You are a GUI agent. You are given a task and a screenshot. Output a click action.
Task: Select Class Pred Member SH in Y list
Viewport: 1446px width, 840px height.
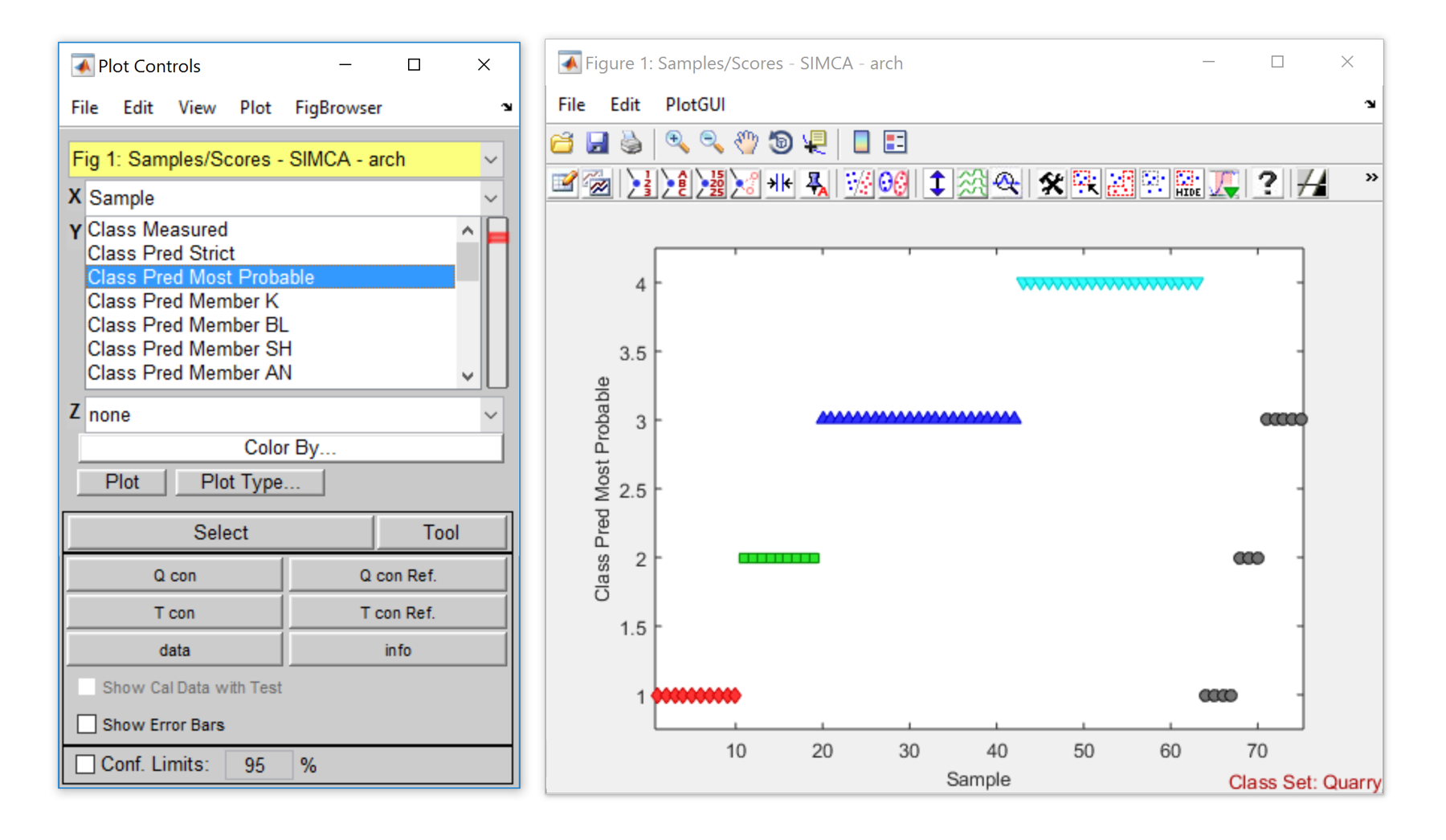point(190,349)
